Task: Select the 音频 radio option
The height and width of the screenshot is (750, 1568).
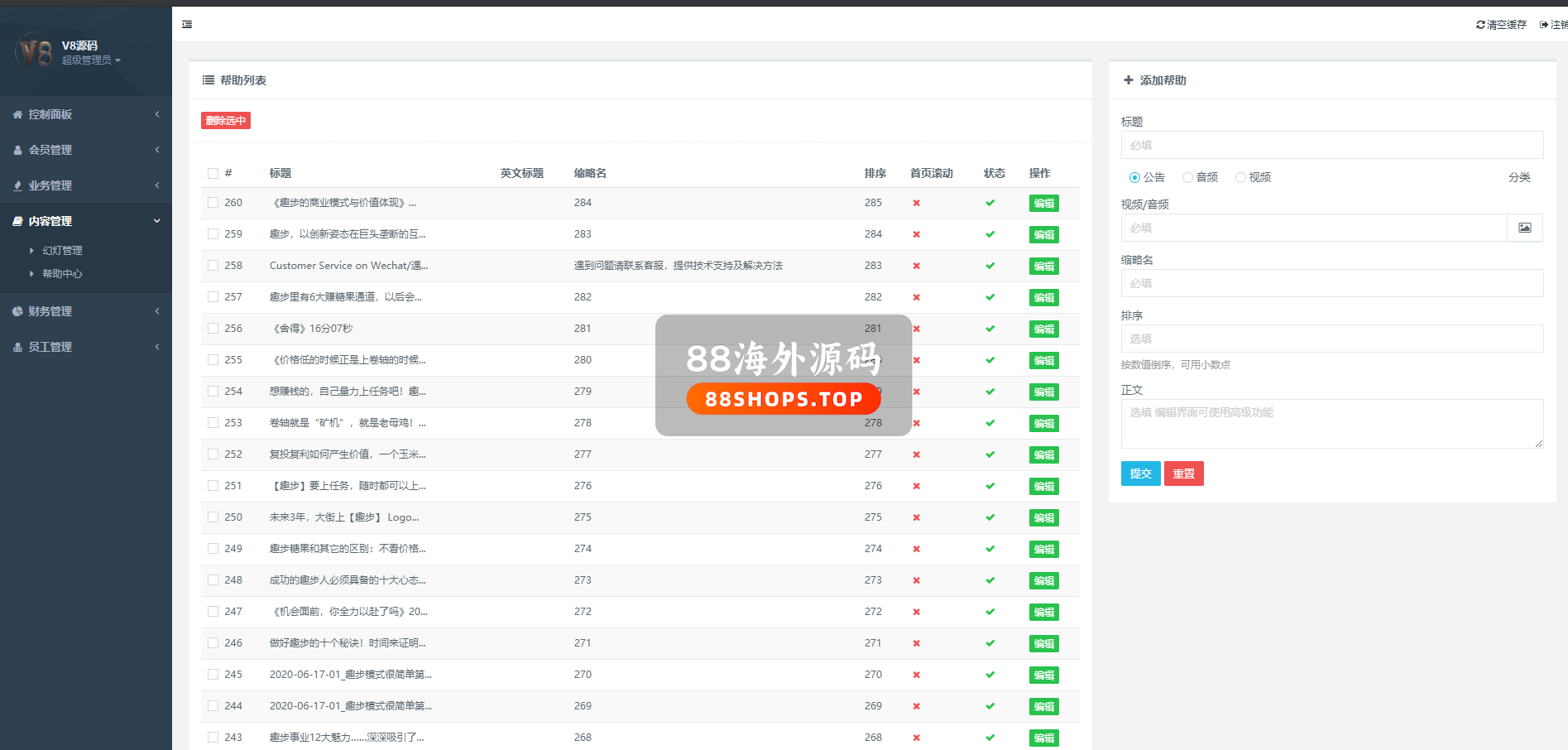Action: click(x=1187, y=177)
